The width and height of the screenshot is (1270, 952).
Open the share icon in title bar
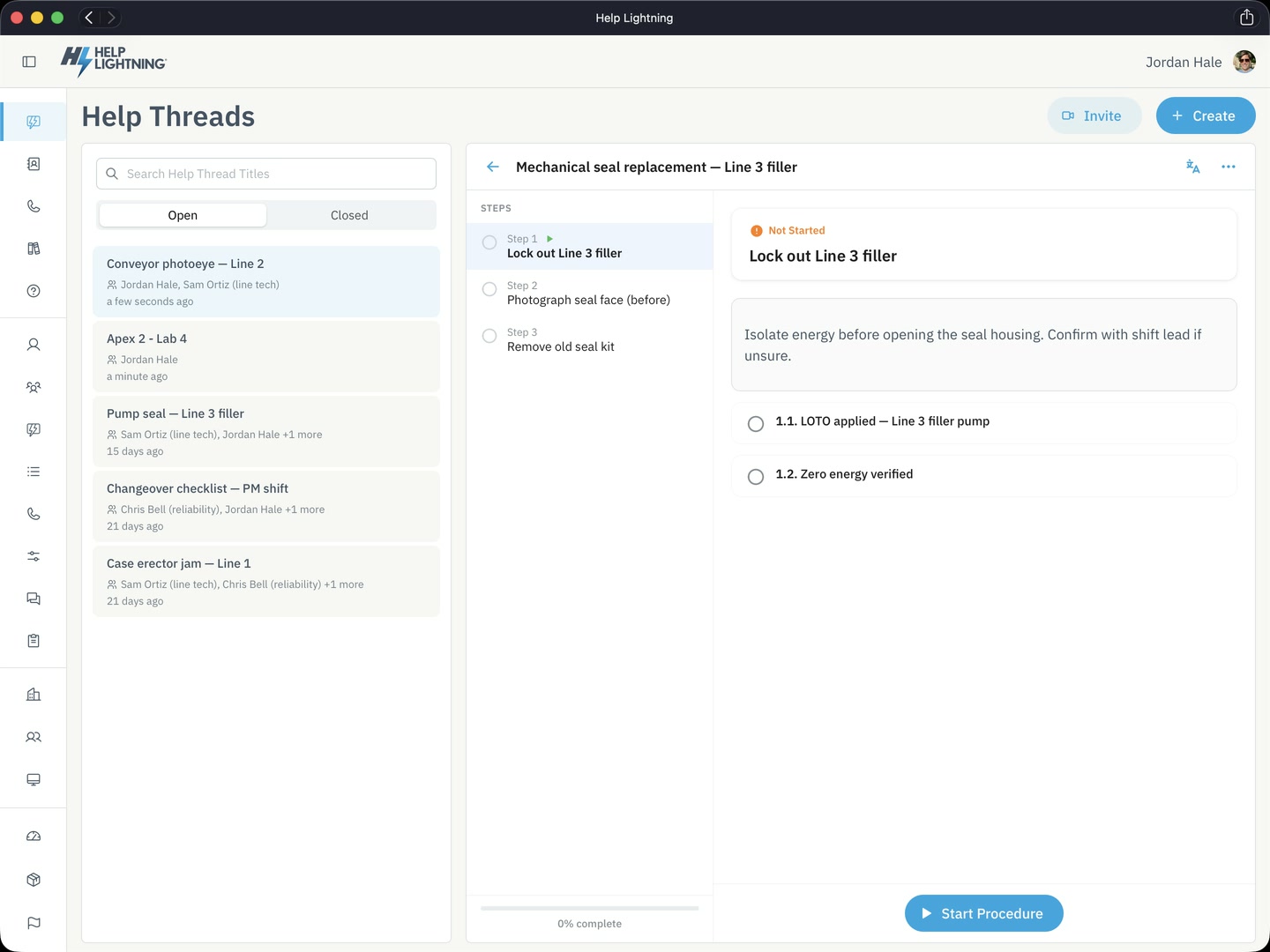[1246, 18]
